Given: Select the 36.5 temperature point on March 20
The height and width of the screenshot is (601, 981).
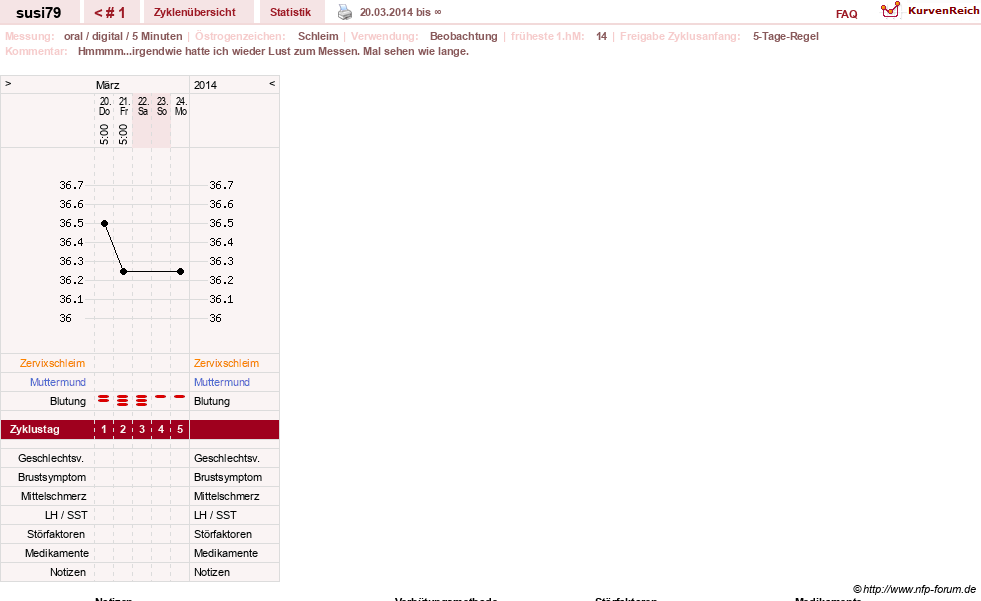Looking at the screenshot, I should (x=104, y=223).
